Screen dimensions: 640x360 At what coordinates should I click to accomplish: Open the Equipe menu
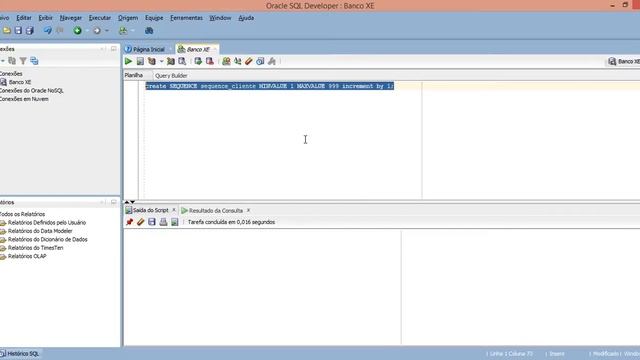pos(154,18)
